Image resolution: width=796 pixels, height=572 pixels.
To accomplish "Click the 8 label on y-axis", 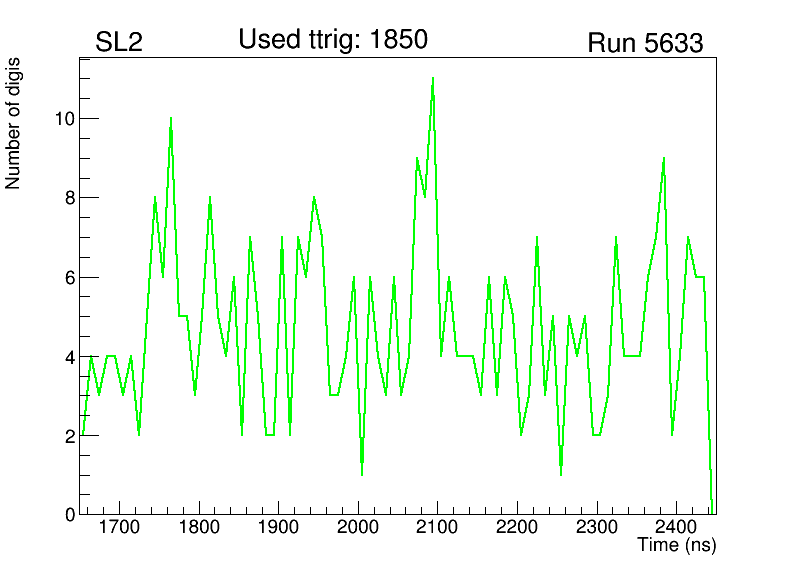I will 67,198.
